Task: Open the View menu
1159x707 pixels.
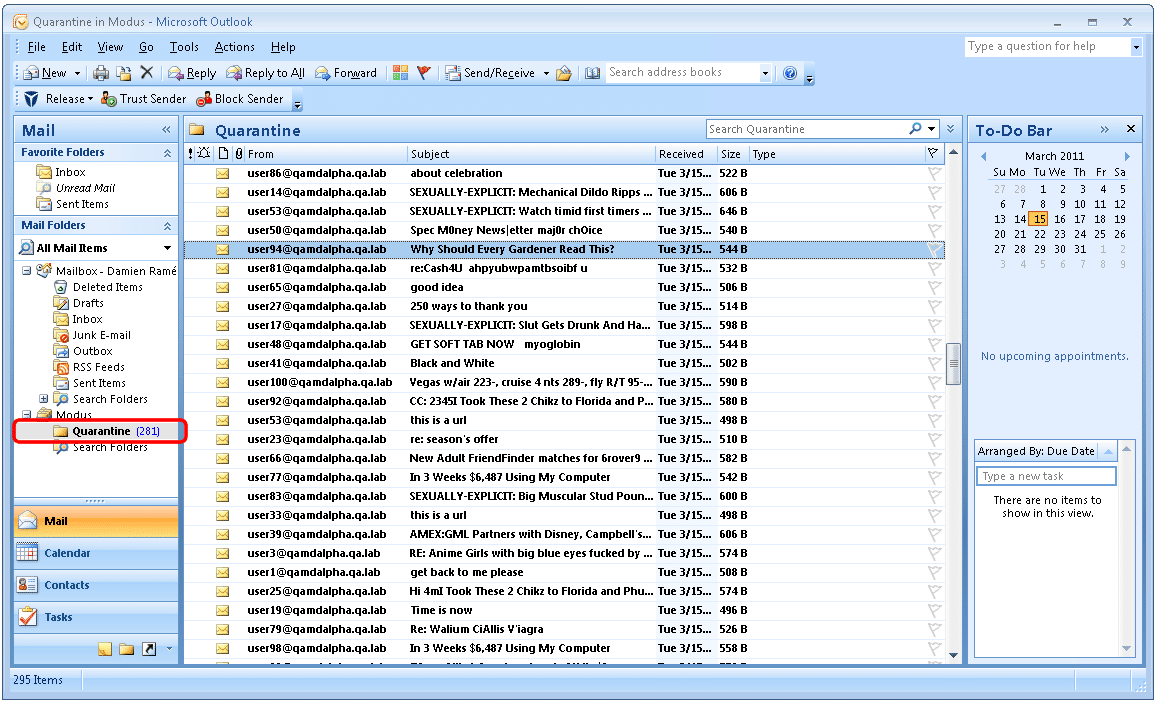Action: [110, 47]
